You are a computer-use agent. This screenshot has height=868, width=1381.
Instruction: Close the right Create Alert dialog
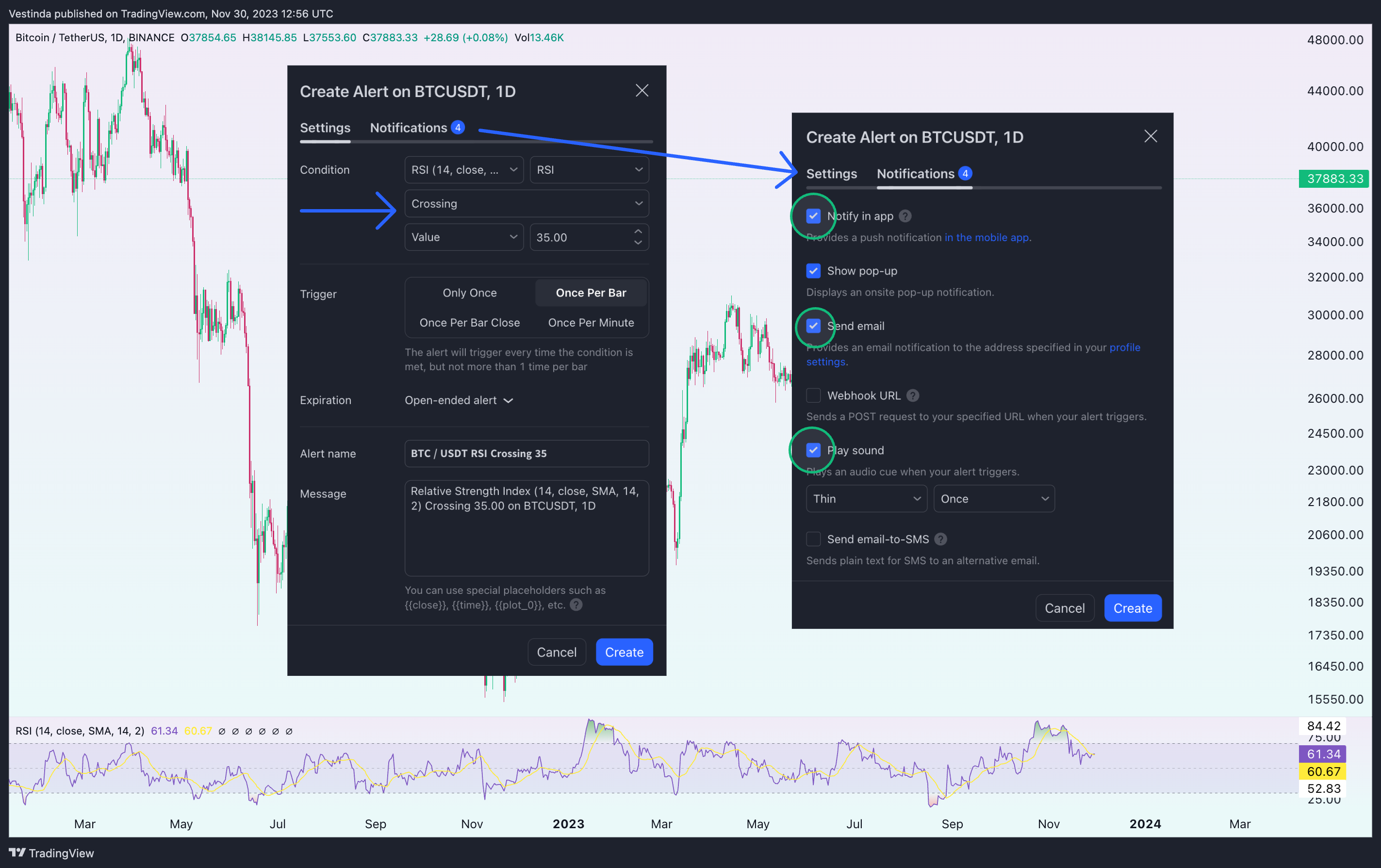click(x=1150, y=136)
